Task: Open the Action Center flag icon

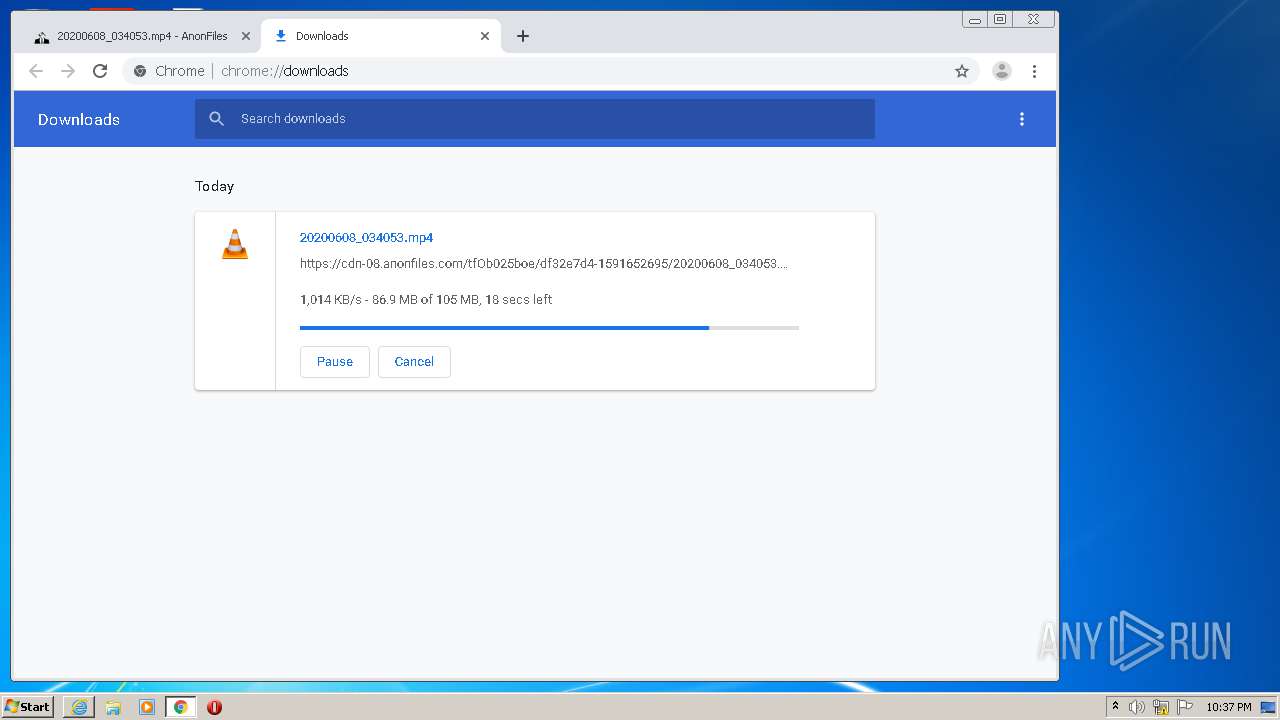Action: (x=1185, y=707)
